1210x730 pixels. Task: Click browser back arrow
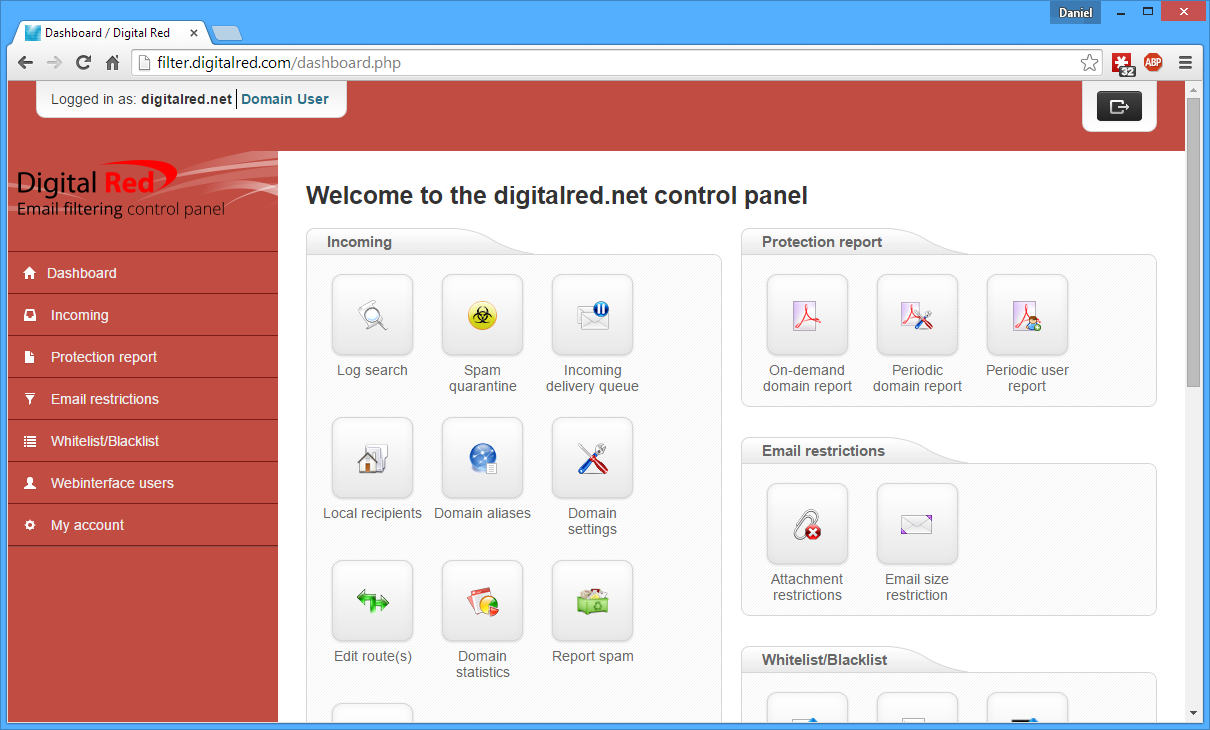26,62
